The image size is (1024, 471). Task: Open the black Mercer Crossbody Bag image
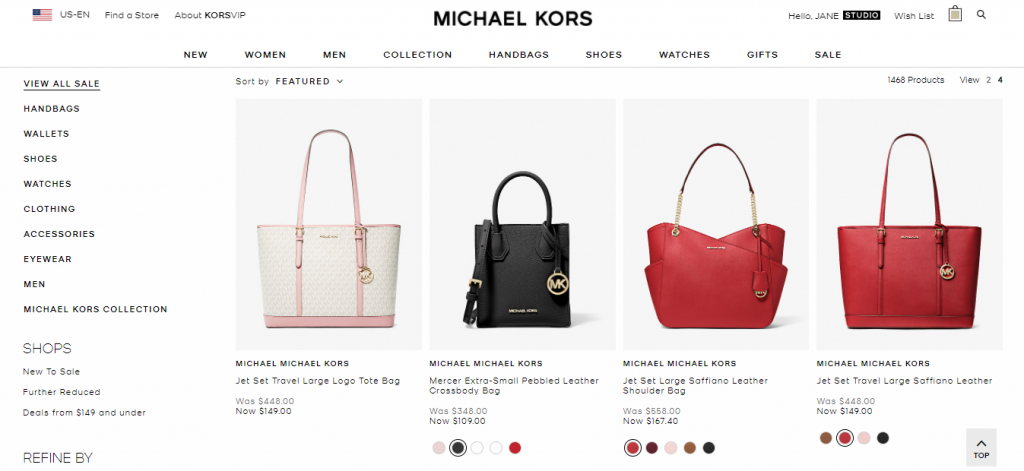tap(522, 224)
